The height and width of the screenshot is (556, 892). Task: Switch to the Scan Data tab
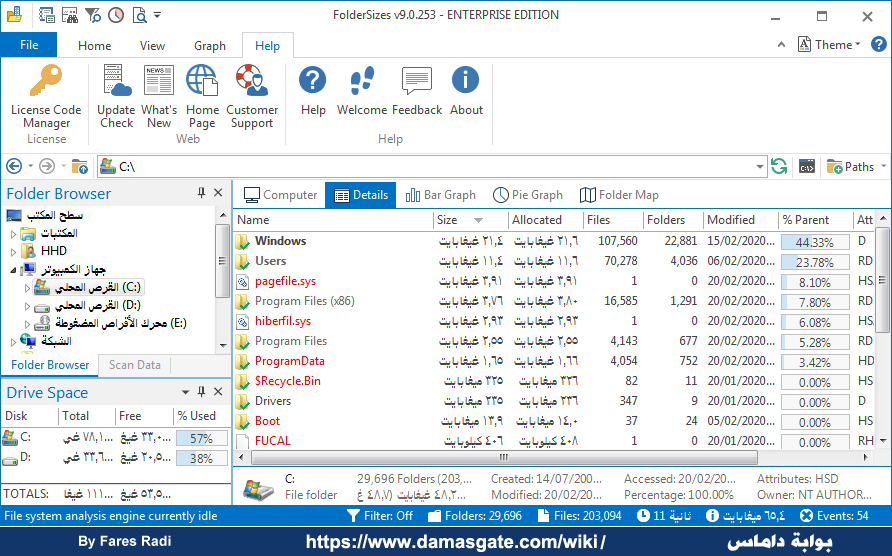(135, 365)
